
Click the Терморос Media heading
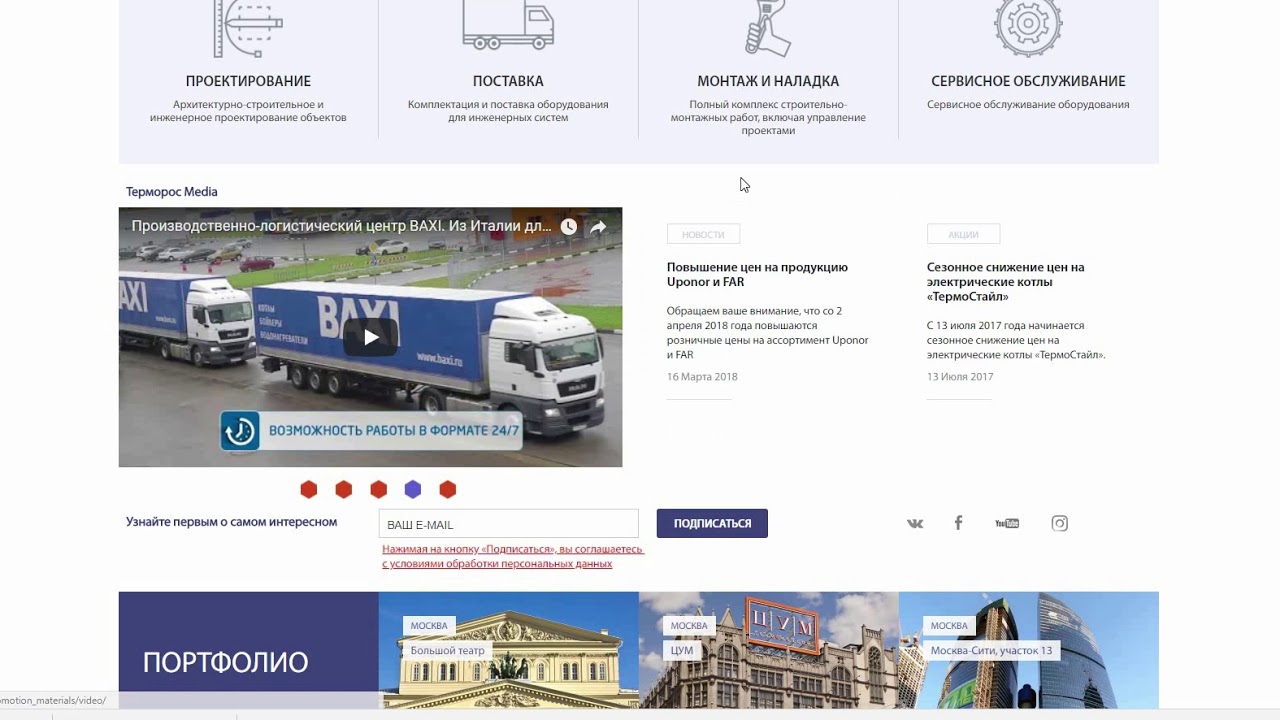coord(171,192)
